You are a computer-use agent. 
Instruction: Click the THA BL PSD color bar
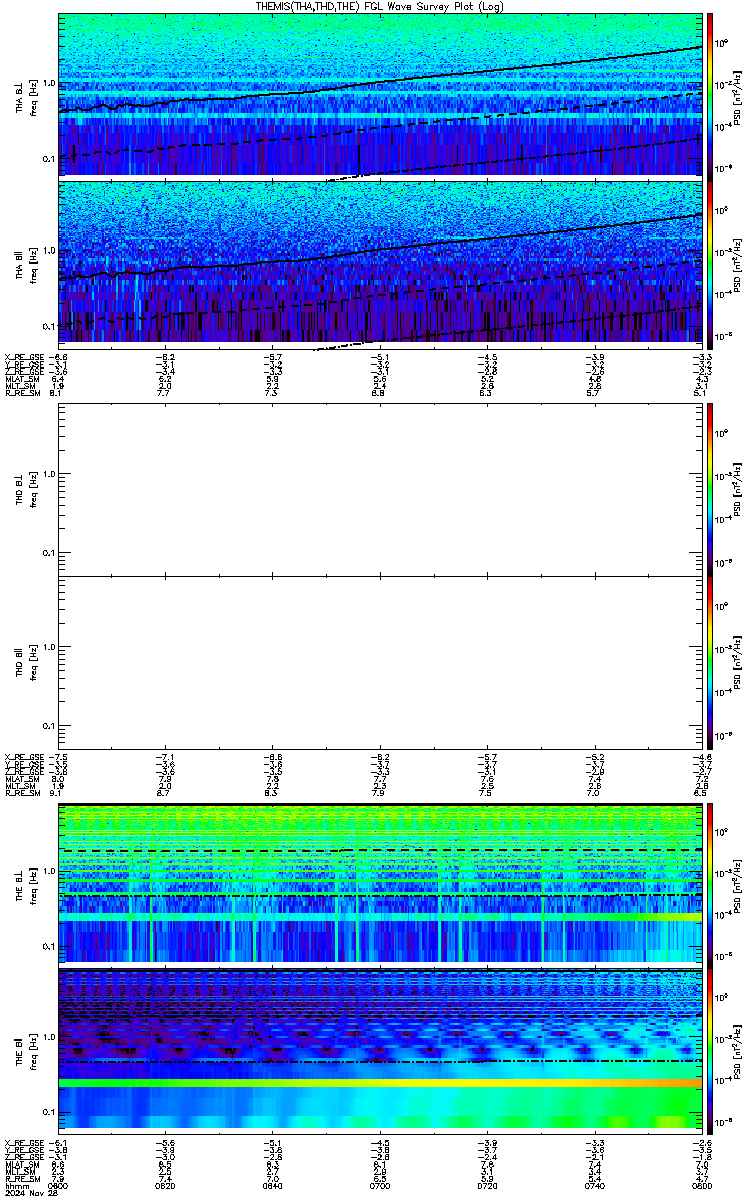click(711, 95)
